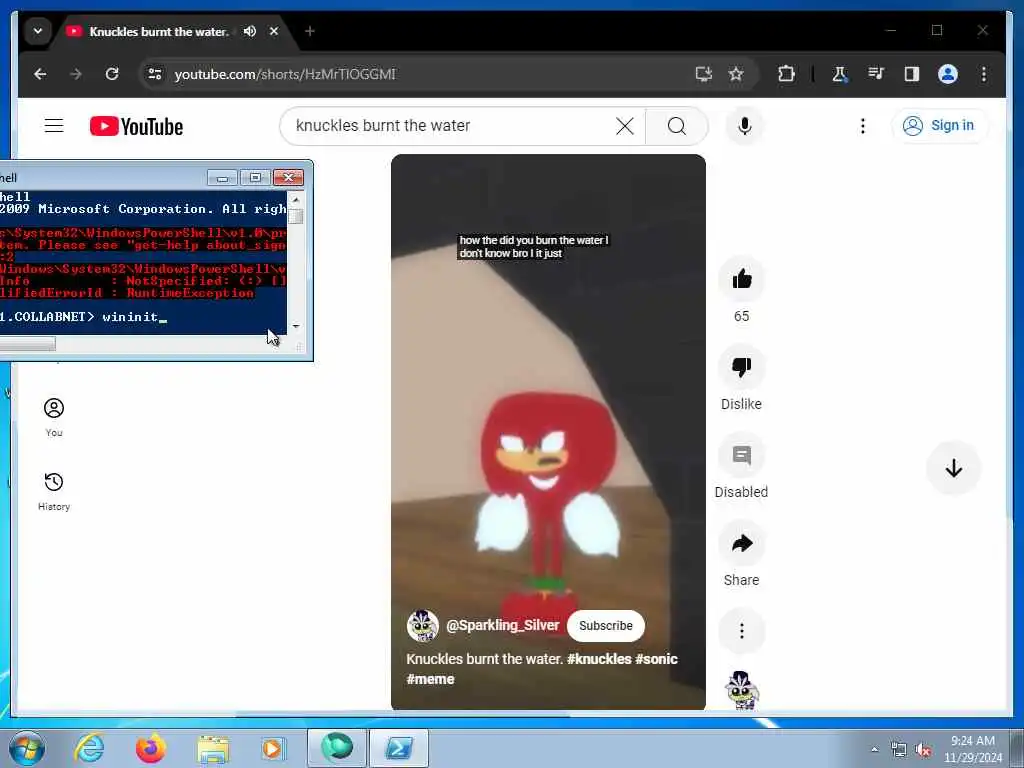Launch Firefox from the taskbar
This screenshot has width=1024, height=768.
[x=151, y=748]
